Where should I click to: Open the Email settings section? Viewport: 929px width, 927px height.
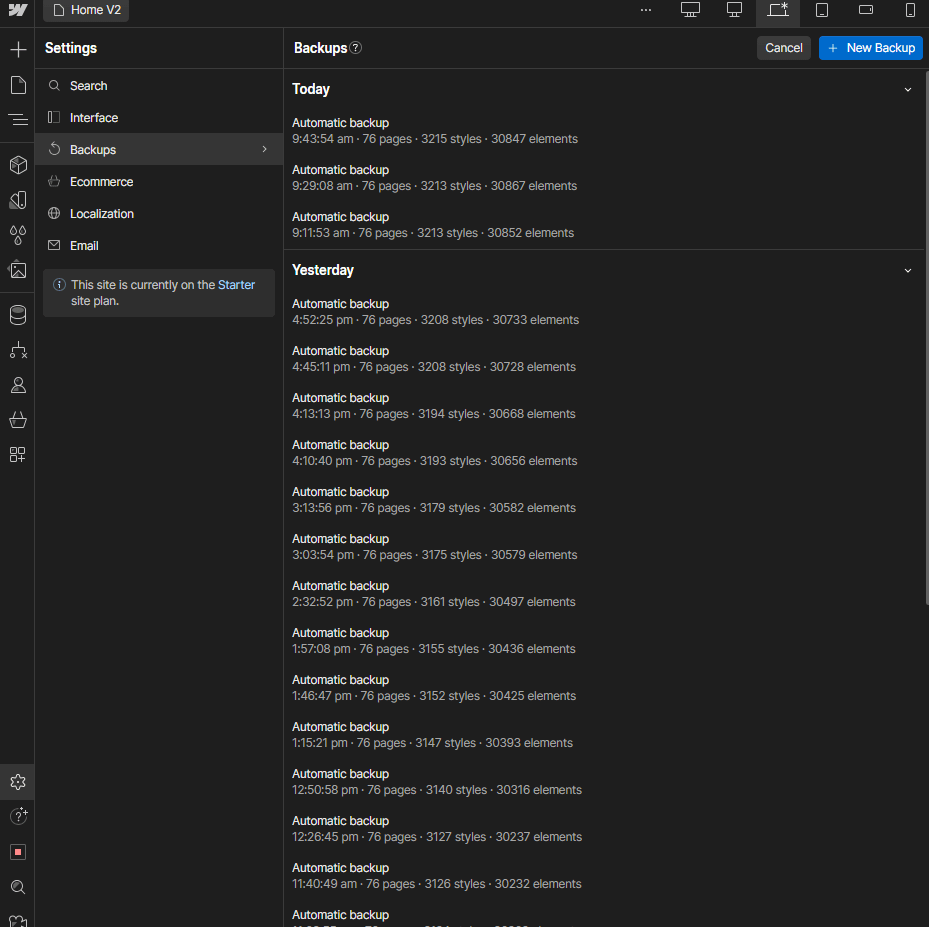pyautogui.click(x=85, y=245)
